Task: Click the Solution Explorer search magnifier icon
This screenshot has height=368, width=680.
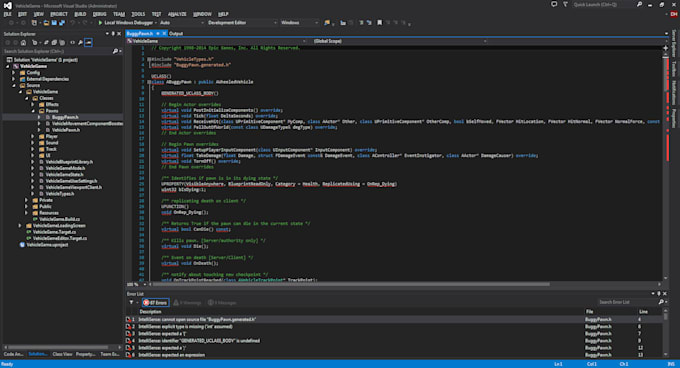Action: click(x=115, y=51)
